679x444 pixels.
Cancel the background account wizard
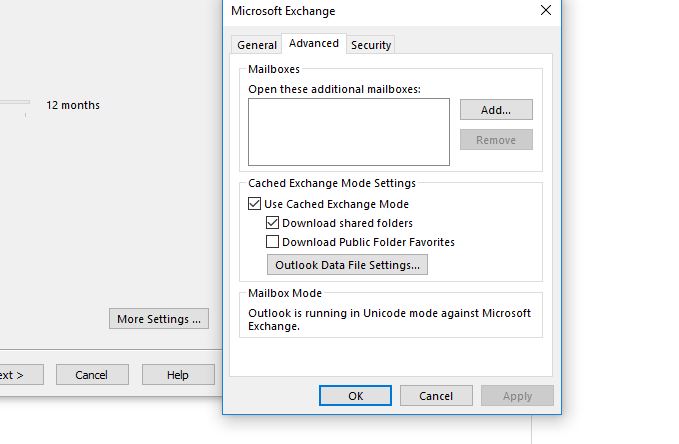[92, 375]
